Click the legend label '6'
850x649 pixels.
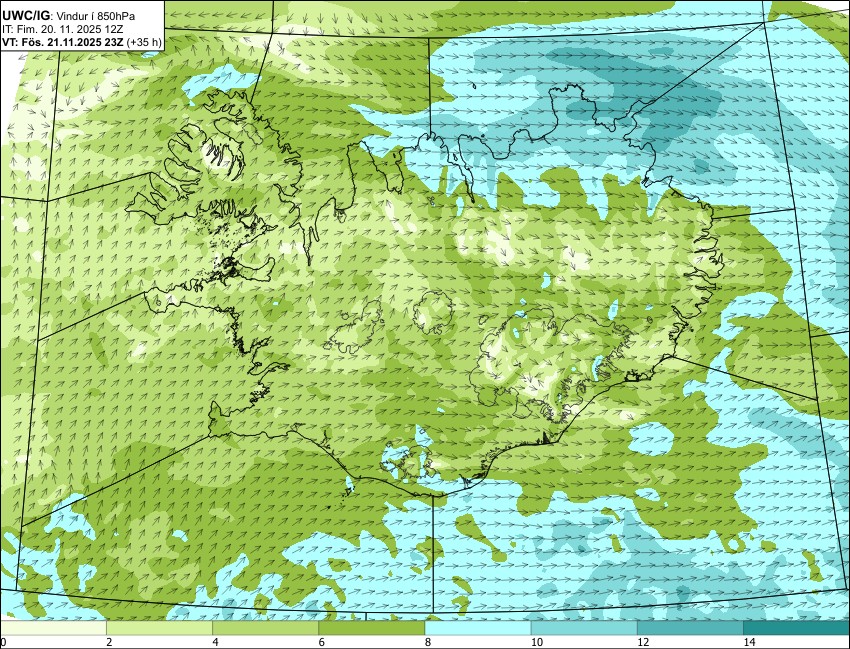tap(322, 642)
